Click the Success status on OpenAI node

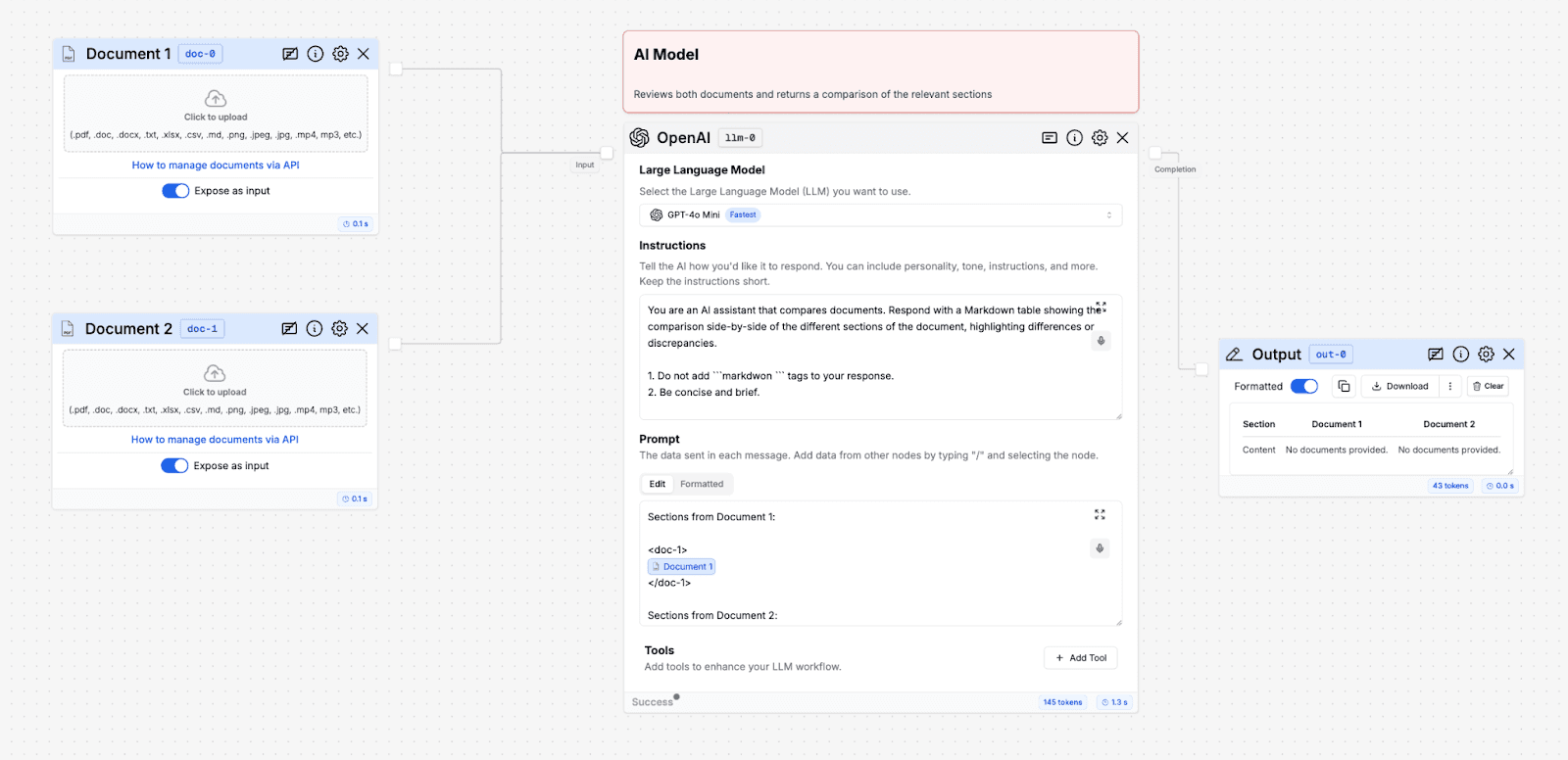(653, 702)
